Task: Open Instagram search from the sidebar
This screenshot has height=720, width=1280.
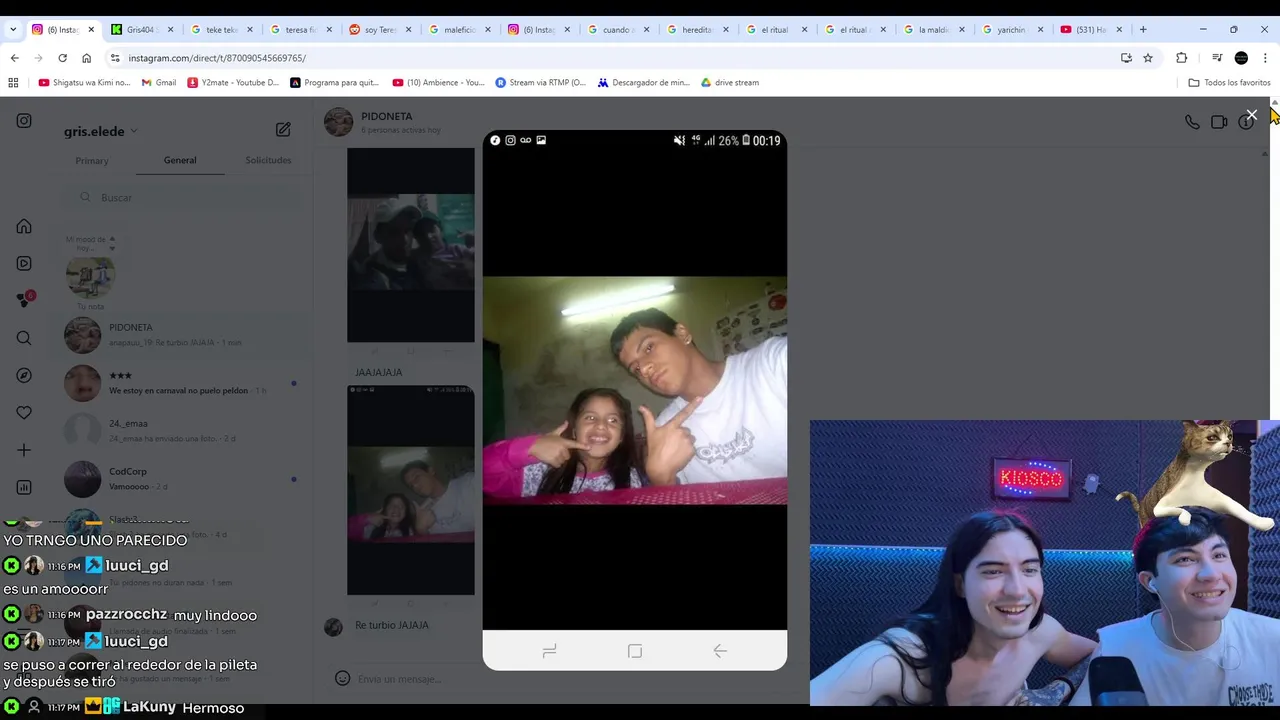Action: 24,338
